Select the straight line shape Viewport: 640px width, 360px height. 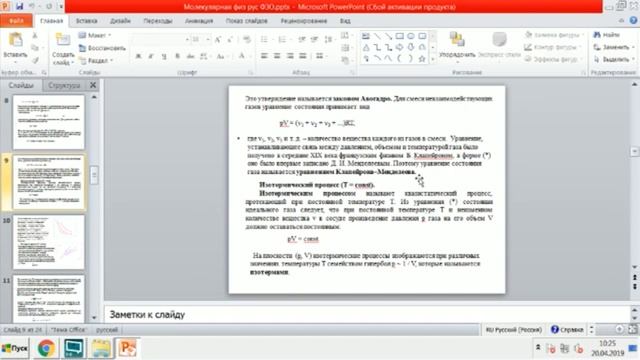pos(377,36)
